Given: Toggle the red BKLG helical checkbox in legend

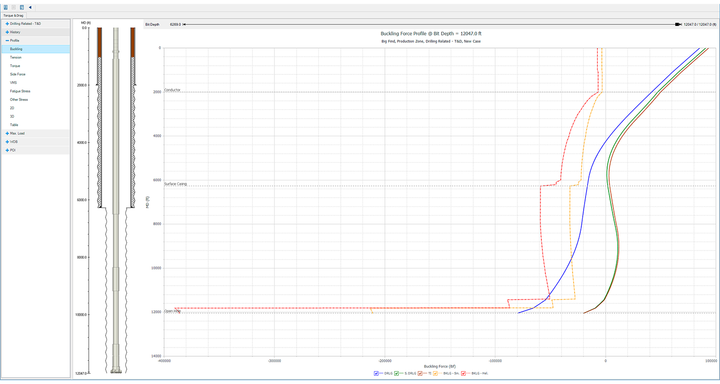Looking at the screenshot, I should coord(463,373).
